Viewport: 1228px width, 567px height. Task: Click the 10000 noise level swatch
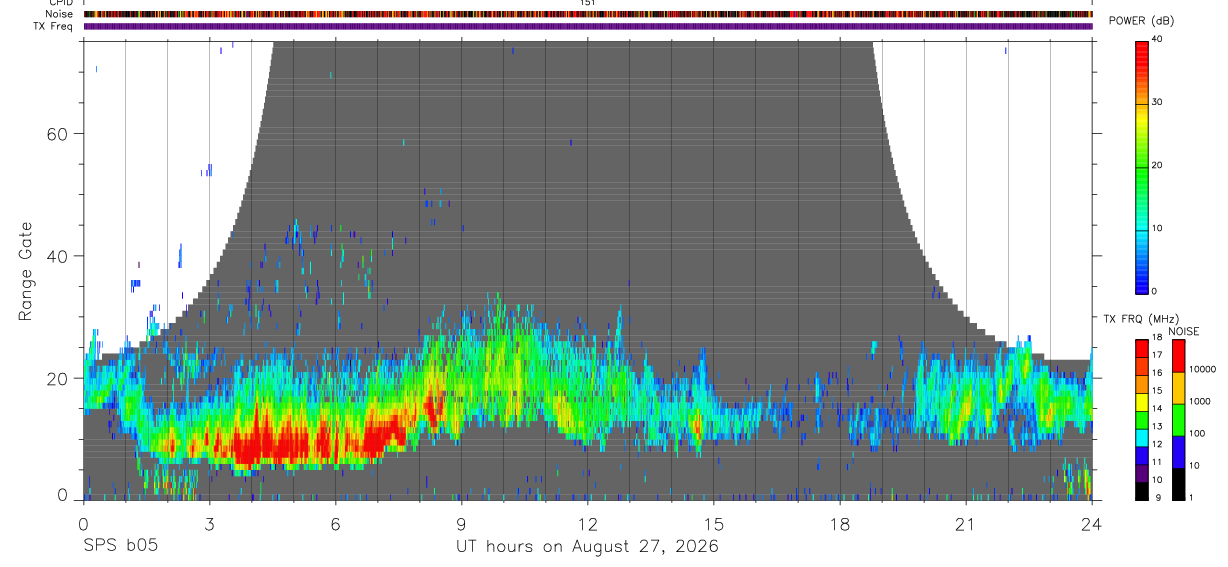[1177, 355]
